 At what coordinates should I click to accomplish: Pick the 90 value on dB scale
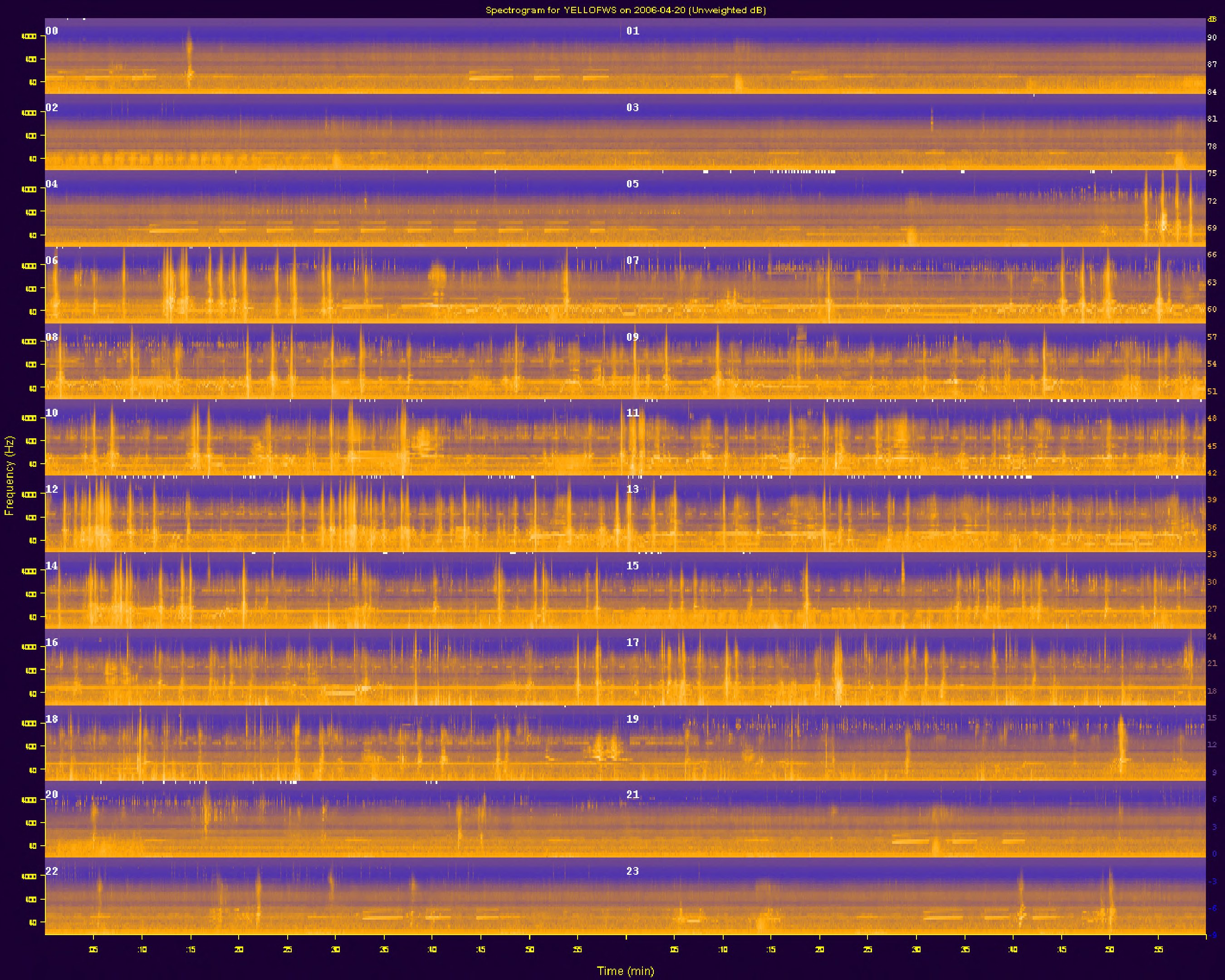[x=1212, y=38]
